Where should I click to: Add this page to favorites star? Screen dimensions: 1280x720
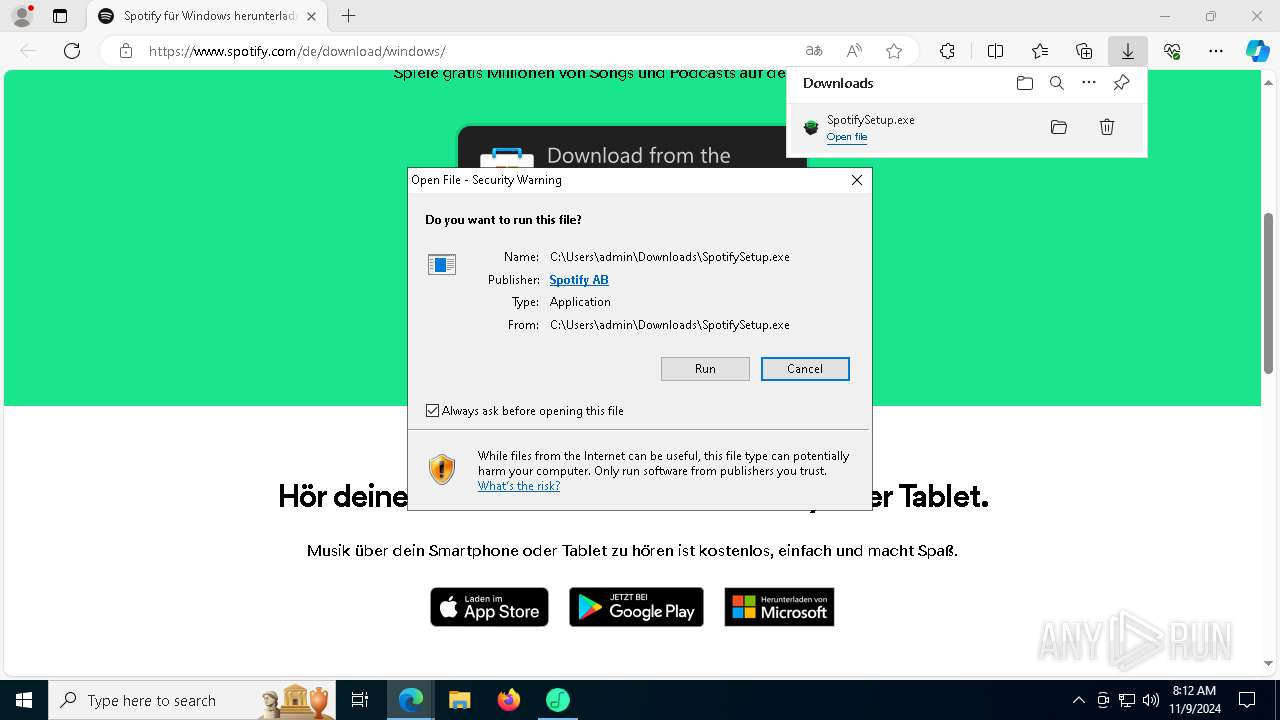click(x=894, y=51)
